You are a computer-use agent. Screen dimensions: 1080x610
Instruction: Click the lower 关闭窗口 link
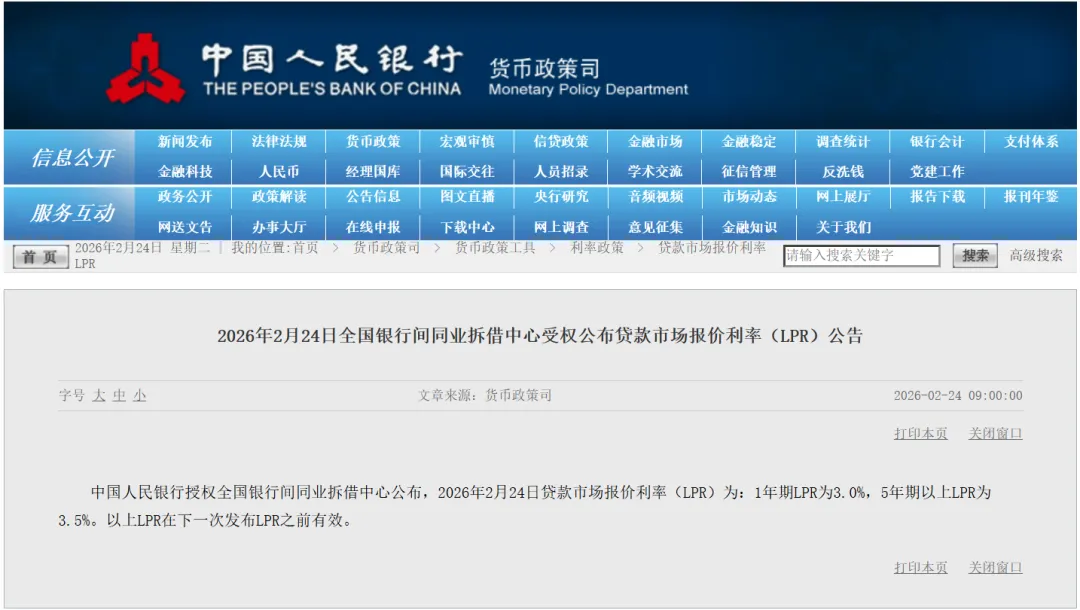click(x=995, y=567)
